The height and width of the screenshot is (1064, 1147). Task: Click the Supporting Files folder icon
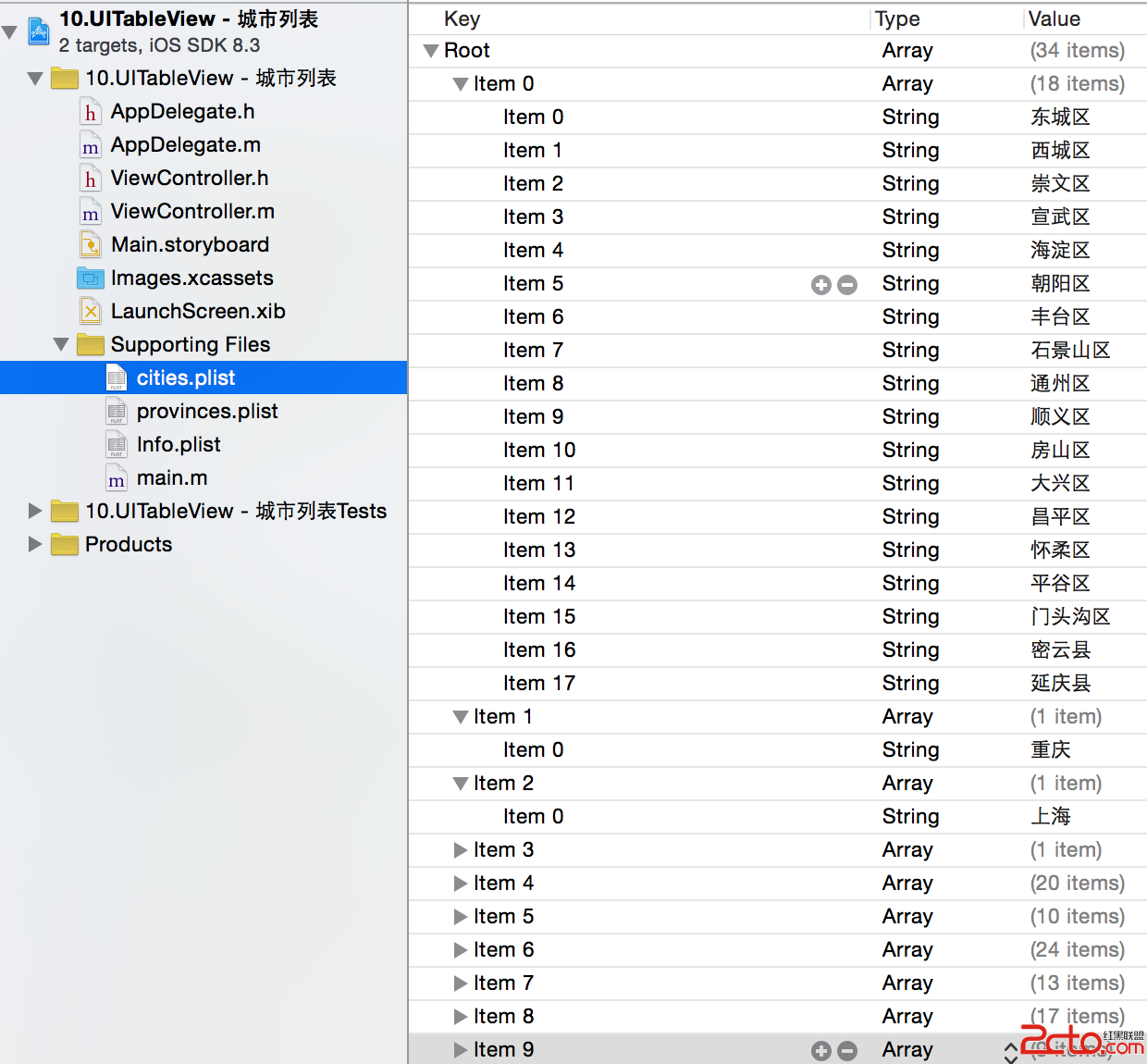click(90, 344)
